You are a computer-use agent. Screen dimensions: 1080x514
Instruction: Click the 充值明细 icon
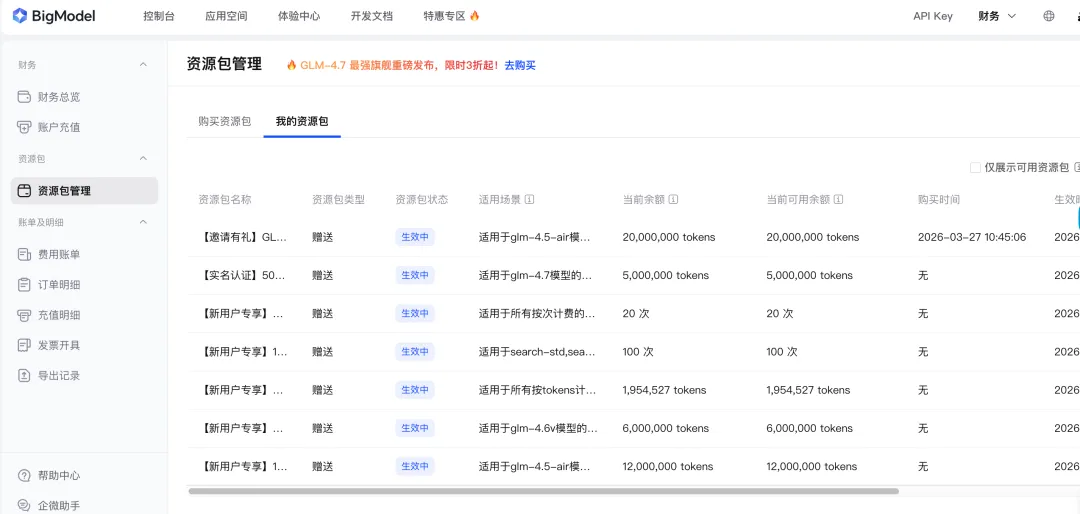pos(24,315)
